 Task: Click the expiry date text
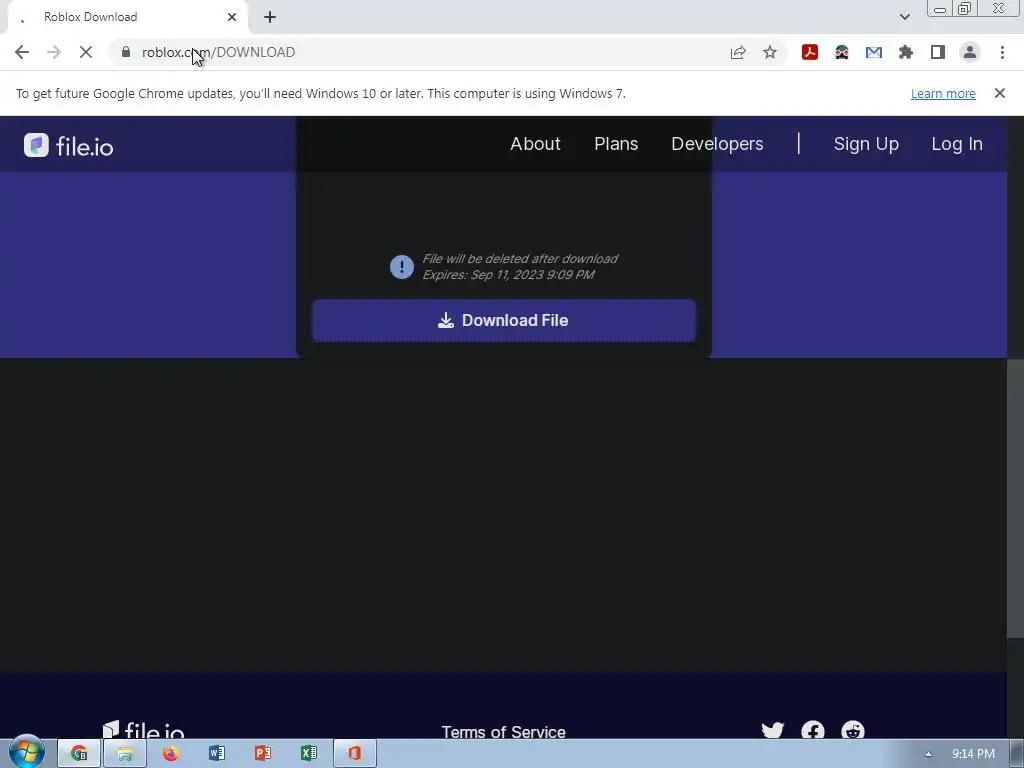coord(508,275)
